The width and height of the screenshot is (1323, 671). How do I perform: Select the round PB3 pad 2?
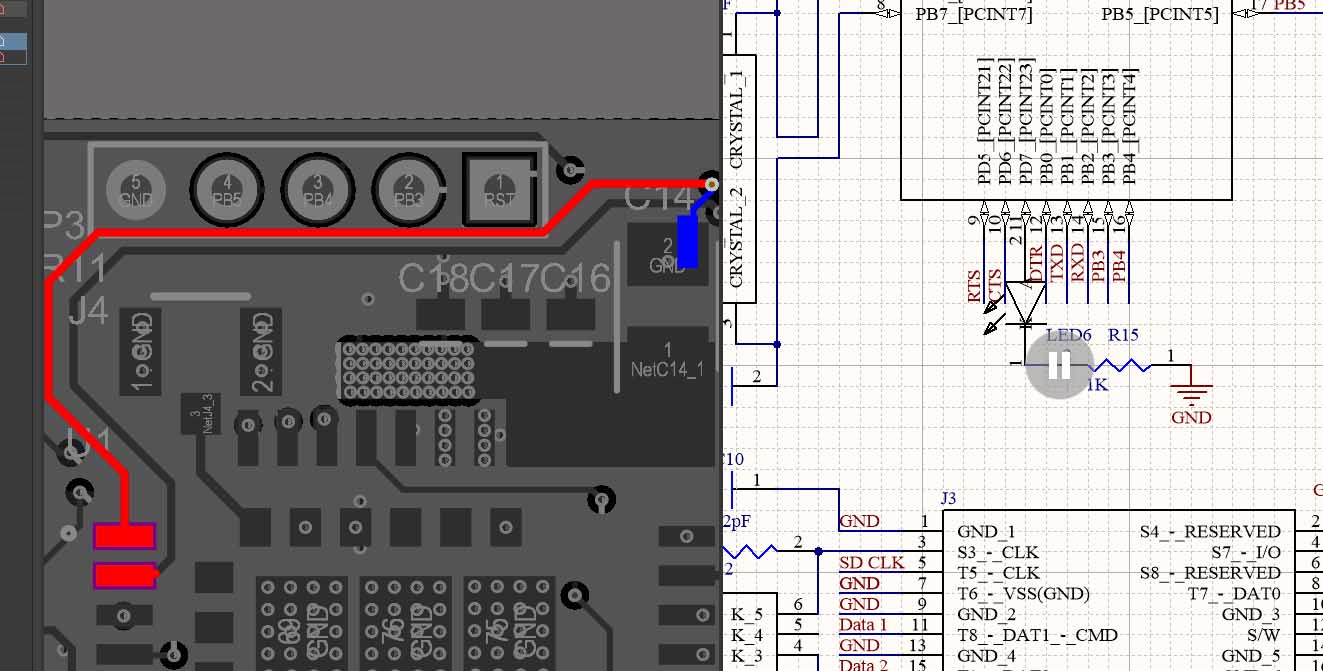coord(408,188)
